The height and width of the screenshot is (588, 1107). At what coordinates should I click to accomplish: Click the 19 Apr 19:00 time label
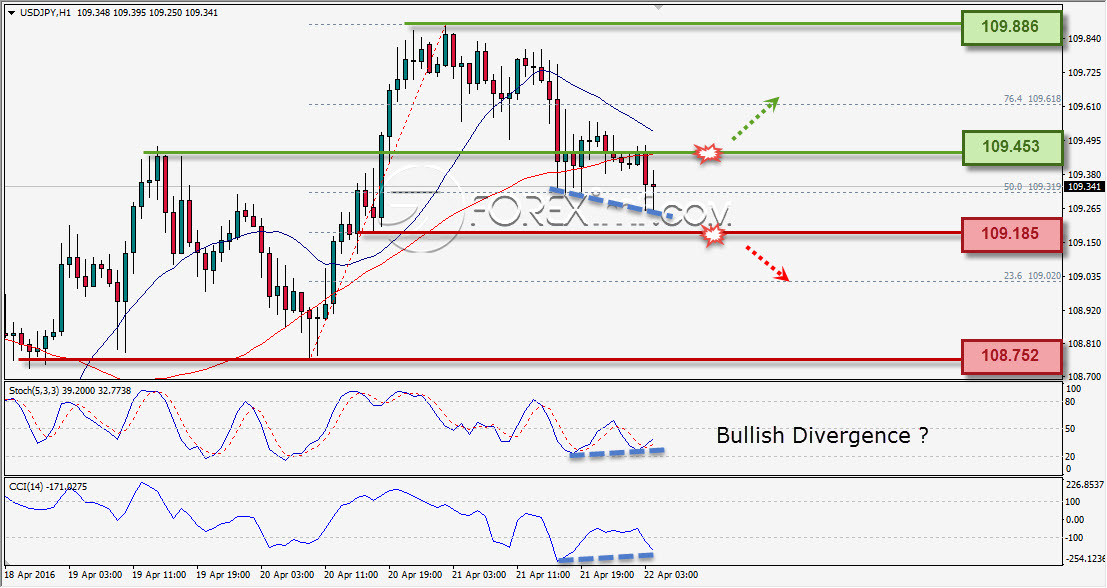[223, 575]
